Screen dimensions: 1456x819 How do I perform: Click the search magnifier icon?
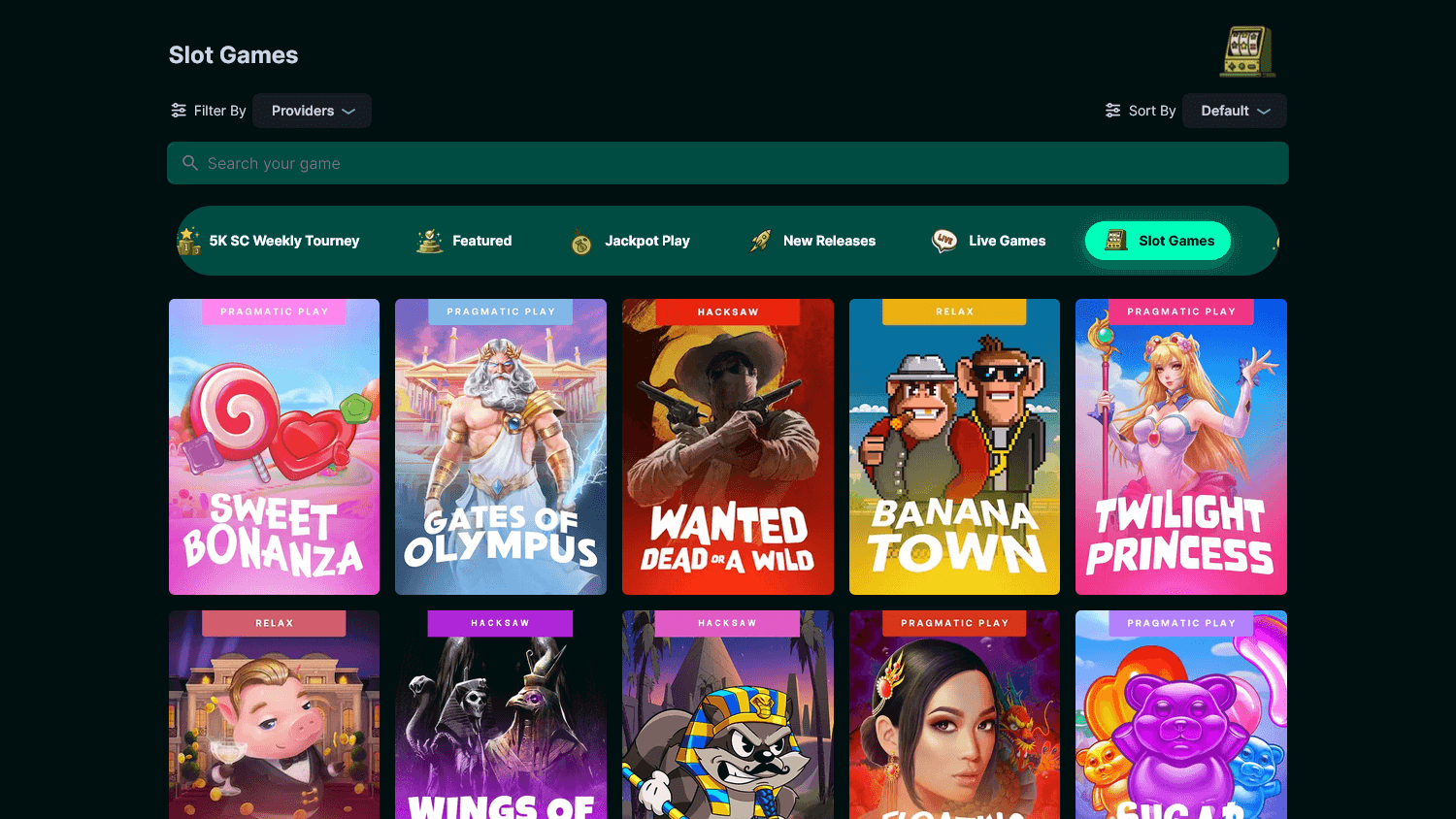(190, 163)
